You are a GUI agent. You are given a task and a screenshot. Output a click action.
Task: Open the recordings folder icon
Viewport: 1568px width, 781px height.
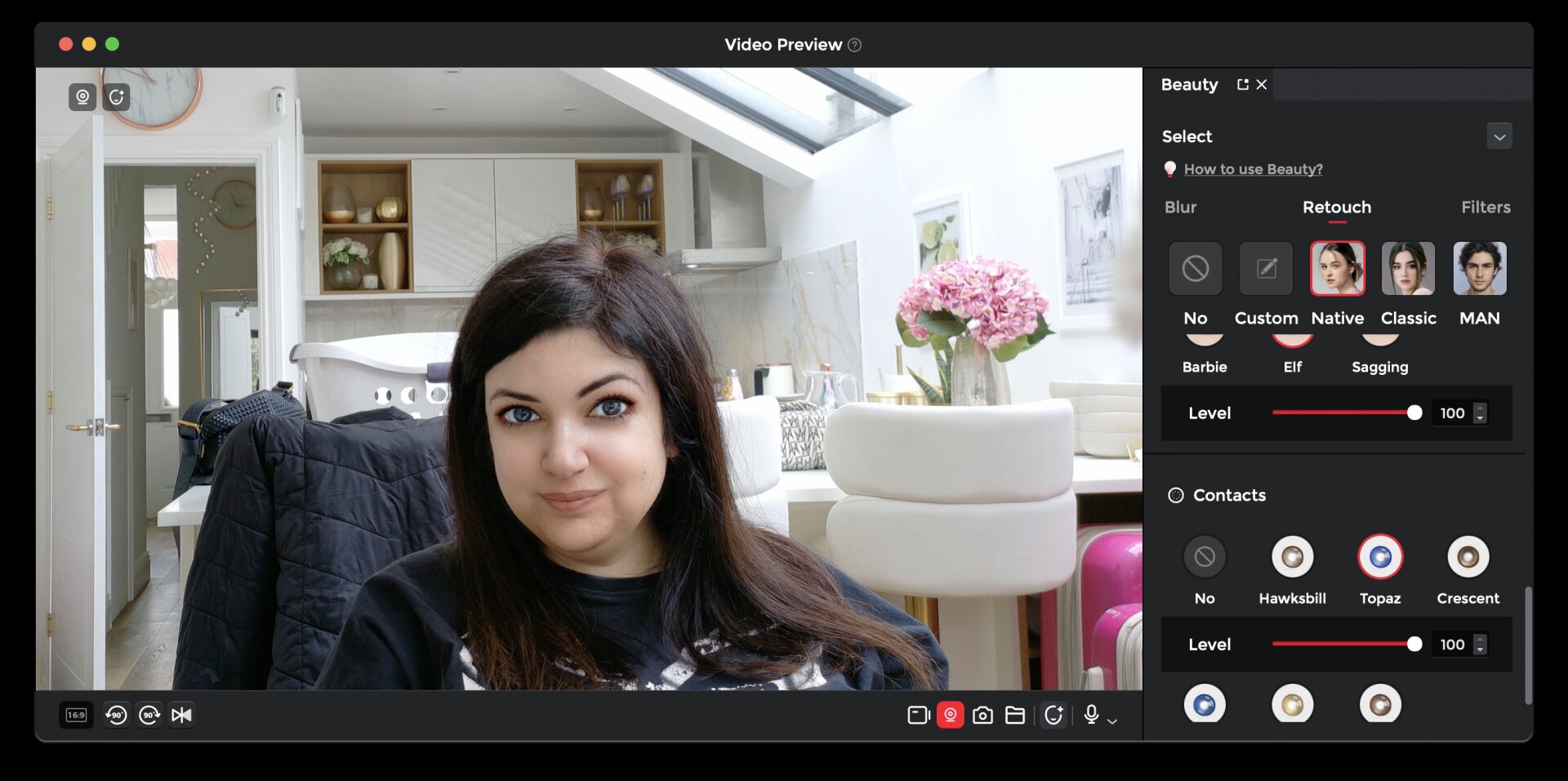tap(1015, 716)
